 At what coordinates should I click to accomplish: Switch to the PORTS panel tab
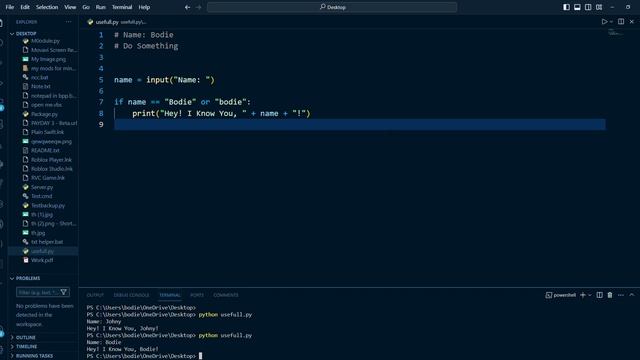(x=197, y=295)
